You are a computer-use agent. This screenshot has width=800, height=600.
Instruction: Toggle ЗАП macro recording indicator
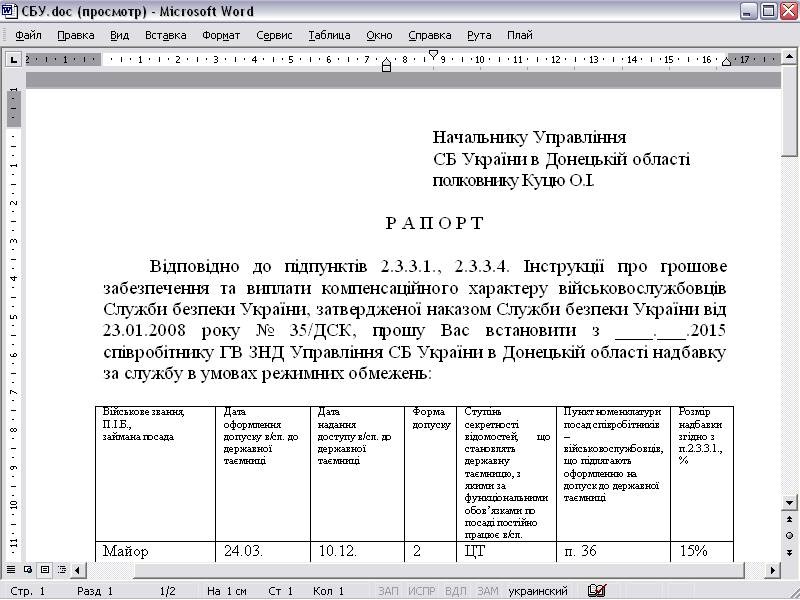click(388, 591)
